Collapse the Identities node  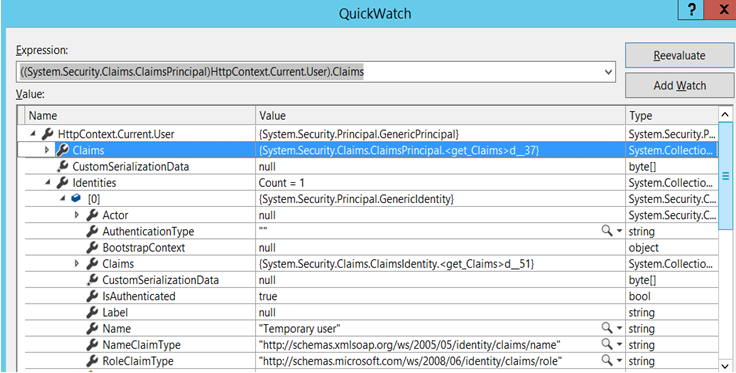click(47, 183)
